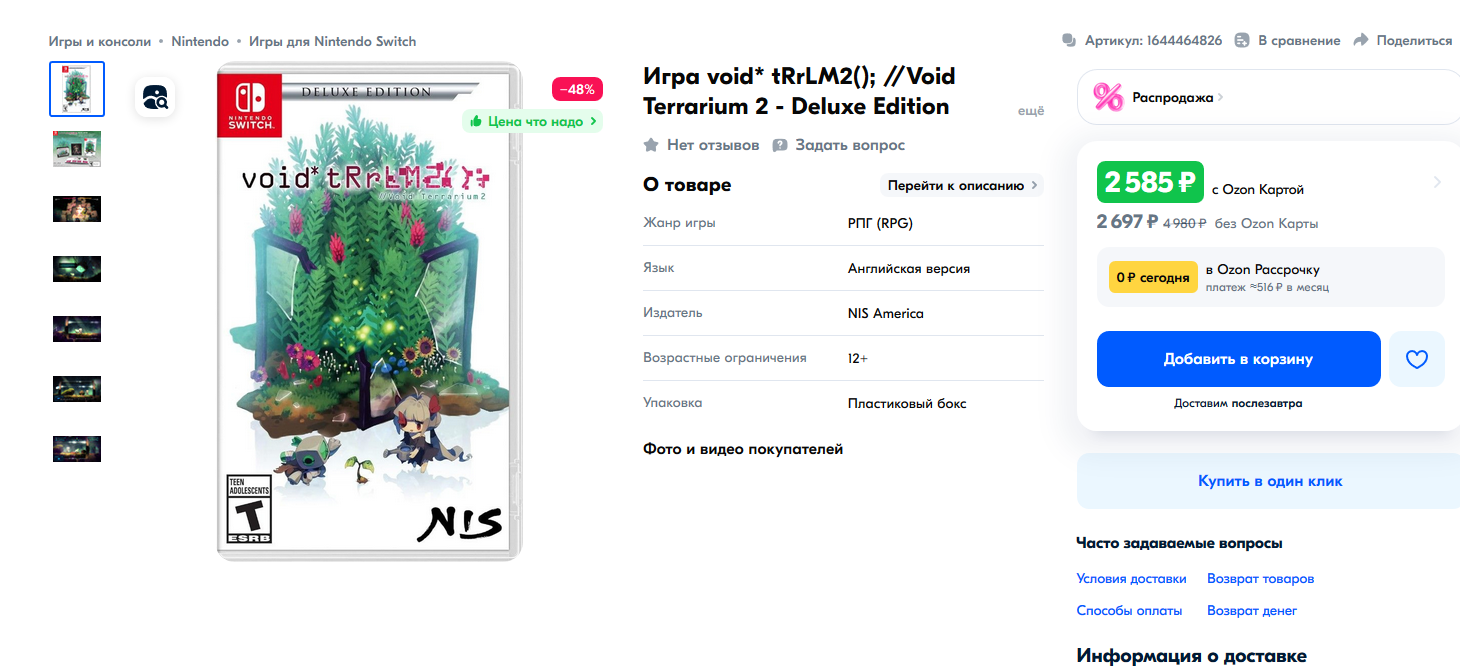Expand the Ozon Card price chevron
This screenshot has width=1460, height=670.
click(1437, 182)
